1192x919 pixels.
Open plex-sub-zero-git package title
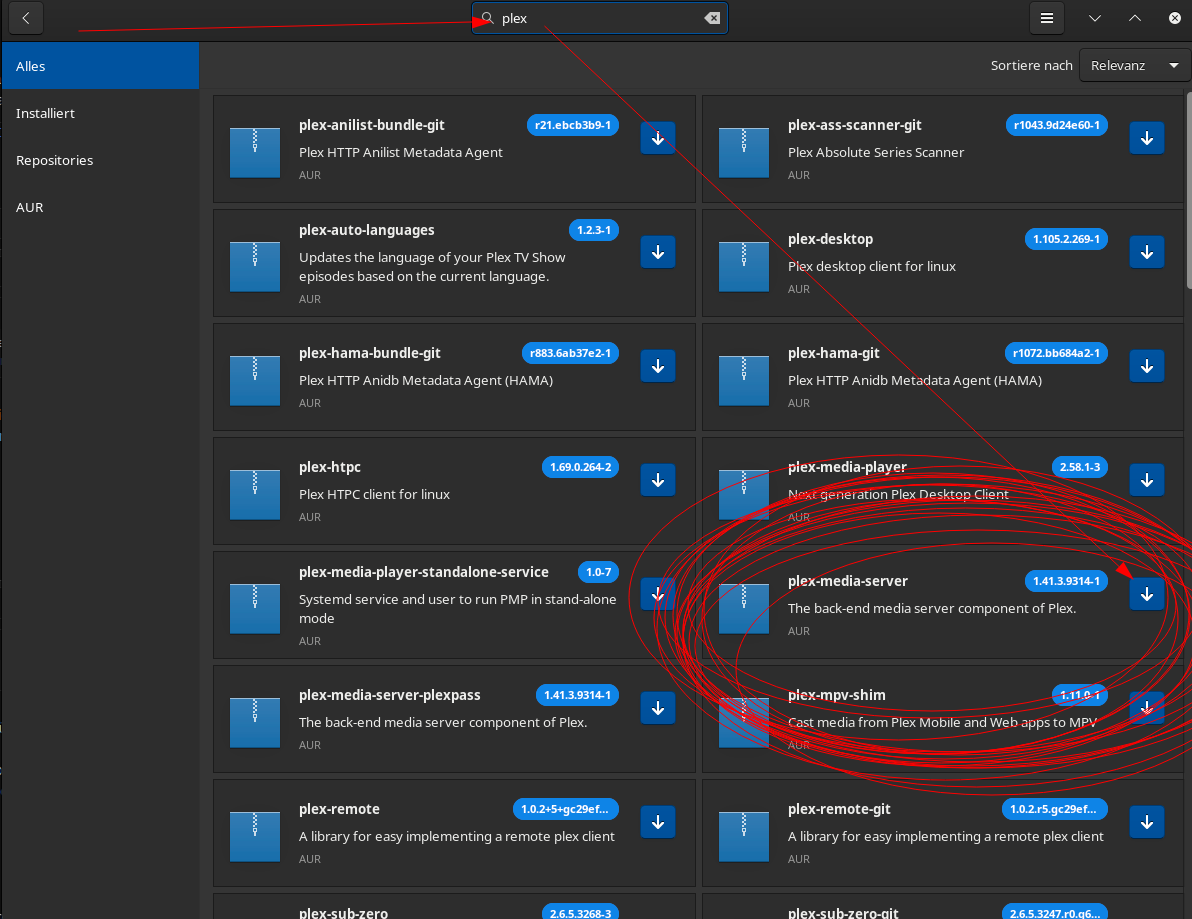pos(843,912)
